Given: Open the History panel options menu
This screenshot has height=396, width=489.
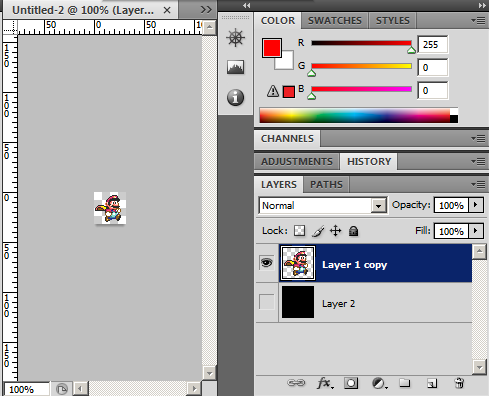Looking at the screenshot, I should click(478, 162).
